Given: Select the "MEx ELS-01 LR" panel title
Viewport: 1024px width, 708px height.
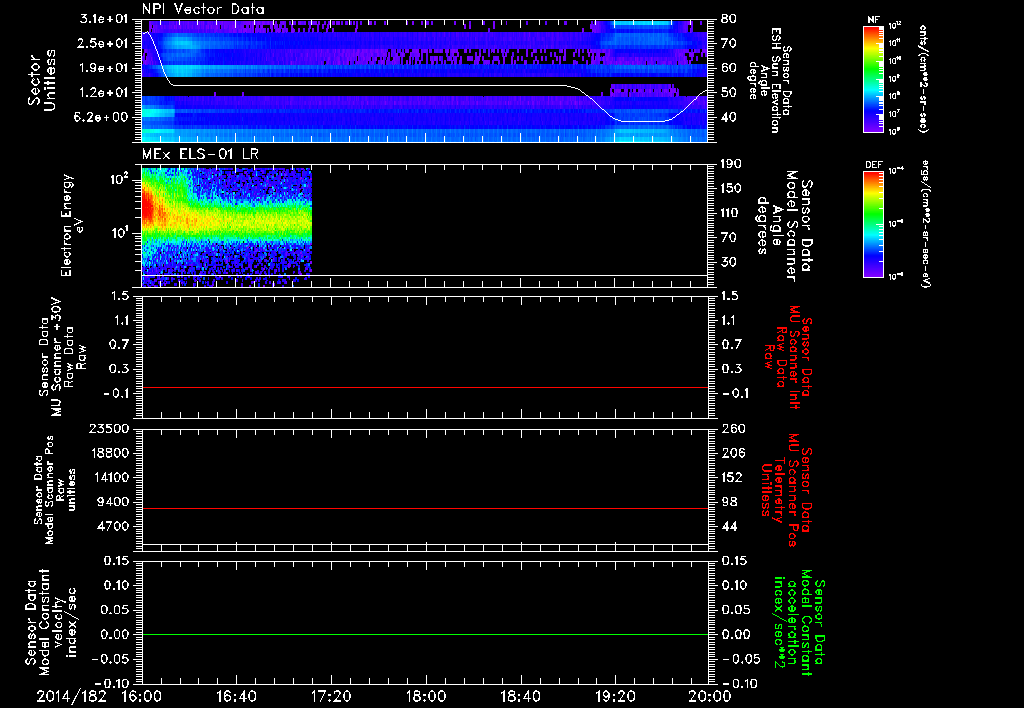Looking at the screenshot, I should (x=200, y=154).
